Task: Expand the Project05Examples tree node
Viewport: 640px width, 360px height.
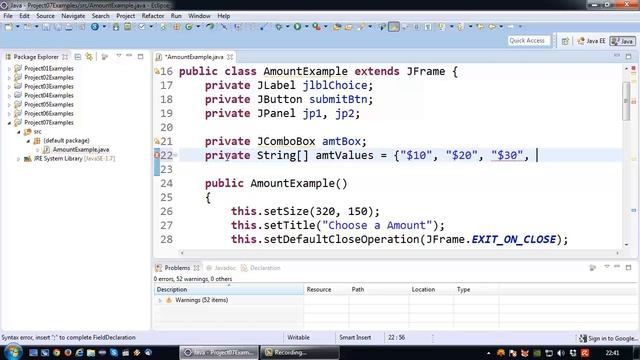Action: point(9,105)
